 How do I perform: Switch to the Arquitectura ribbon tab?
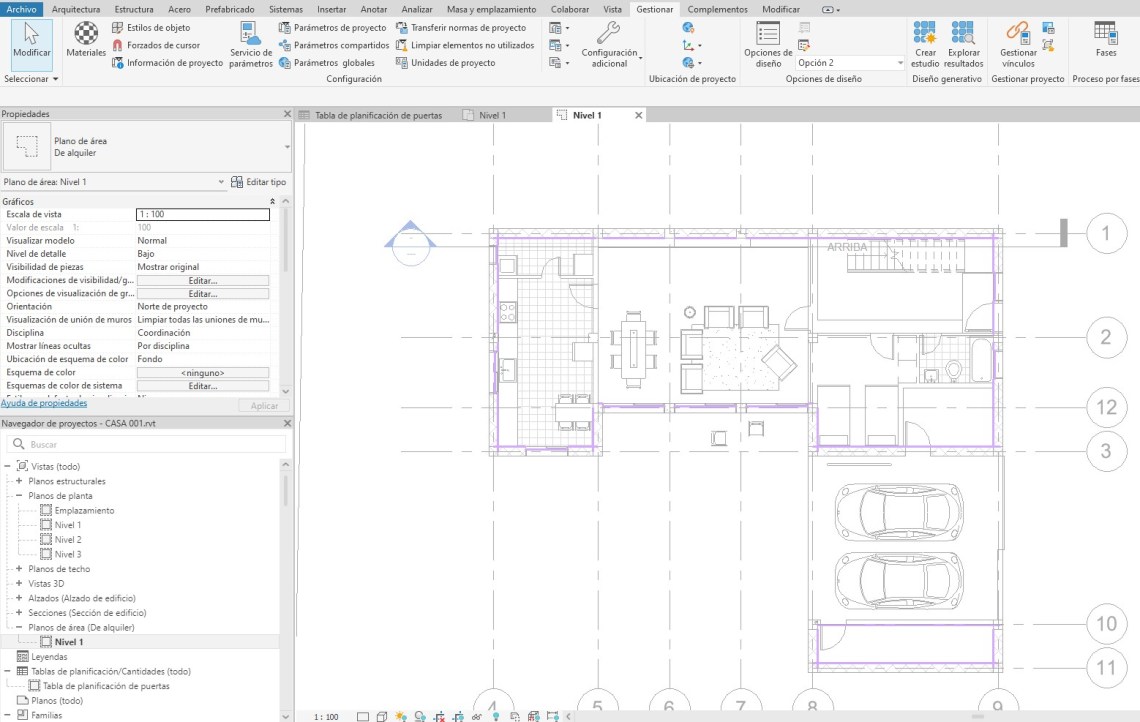pyautogui.click(x=75, y=9)
